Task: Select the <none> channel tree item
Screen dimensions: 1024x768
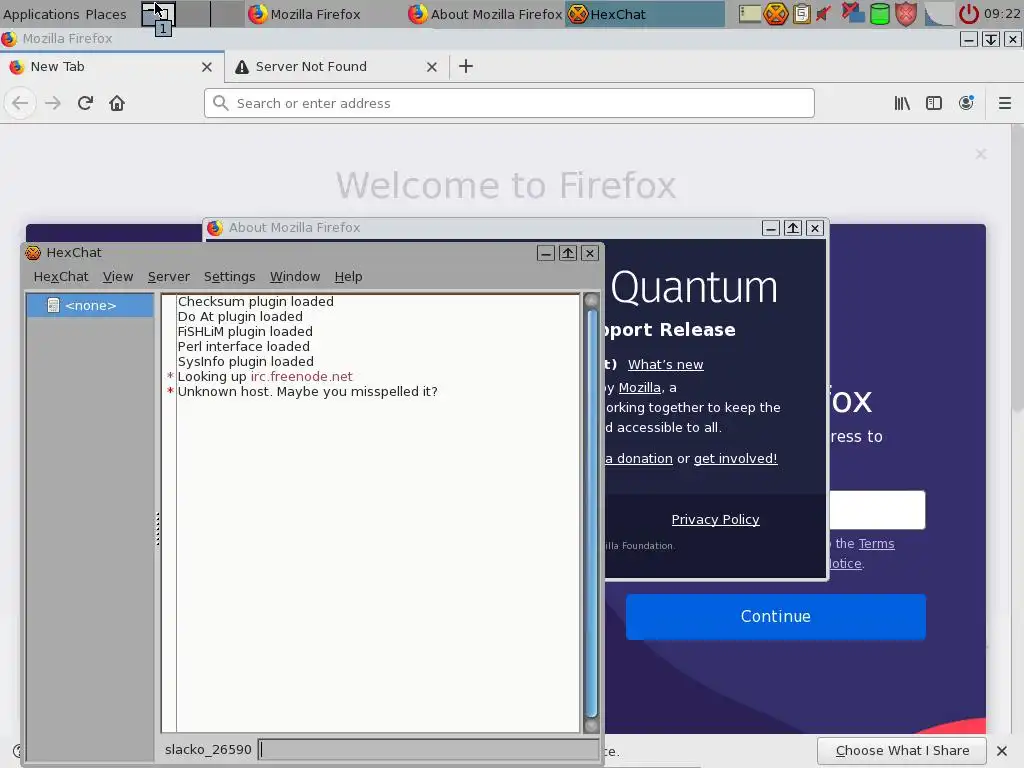Action: click(90, 305)
